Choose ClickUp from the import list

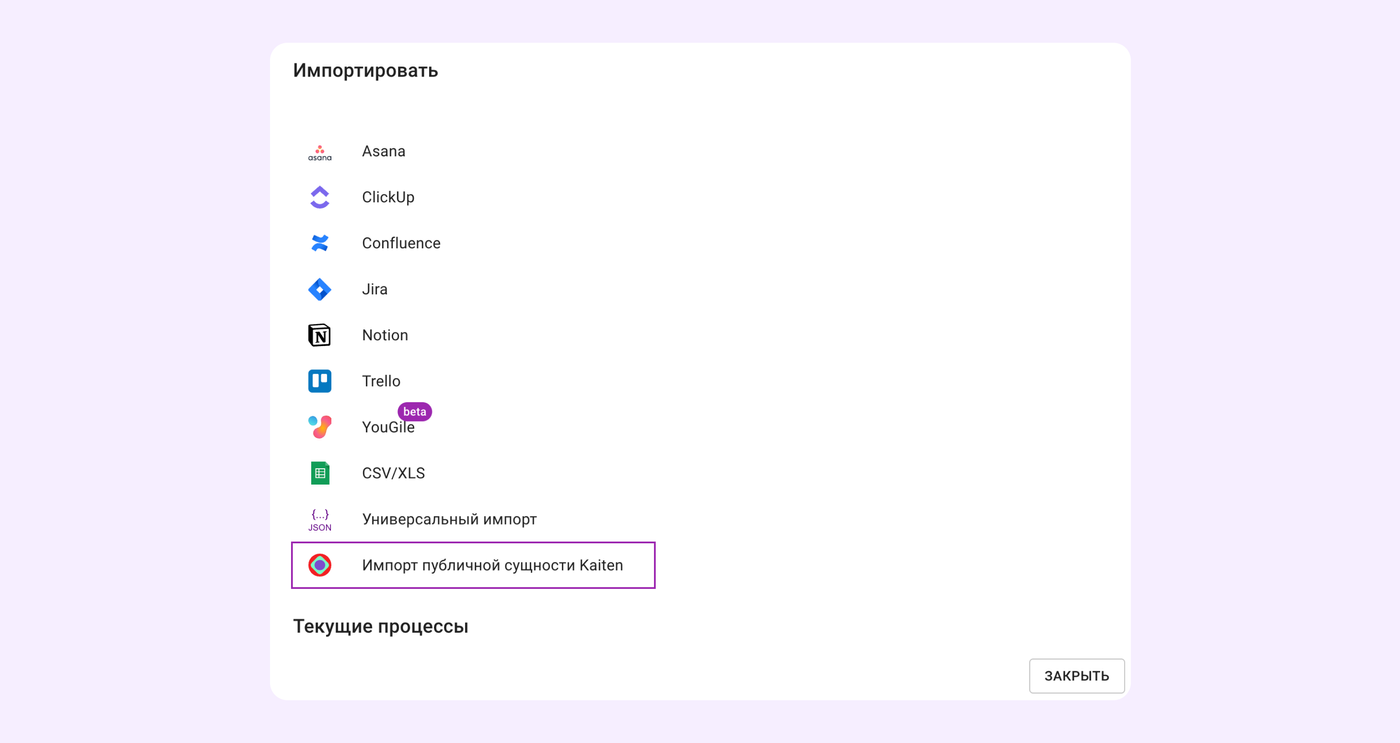[x=388, y=198]
